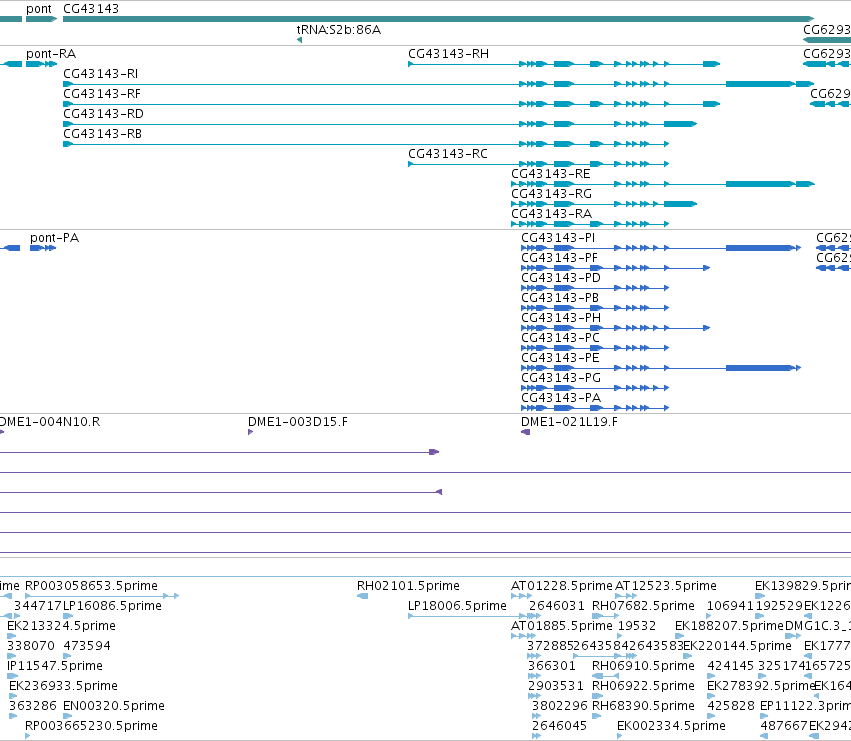851x741 pixels.
Task: Click the CG43143-RG transcript label
Action: (551, 194)
